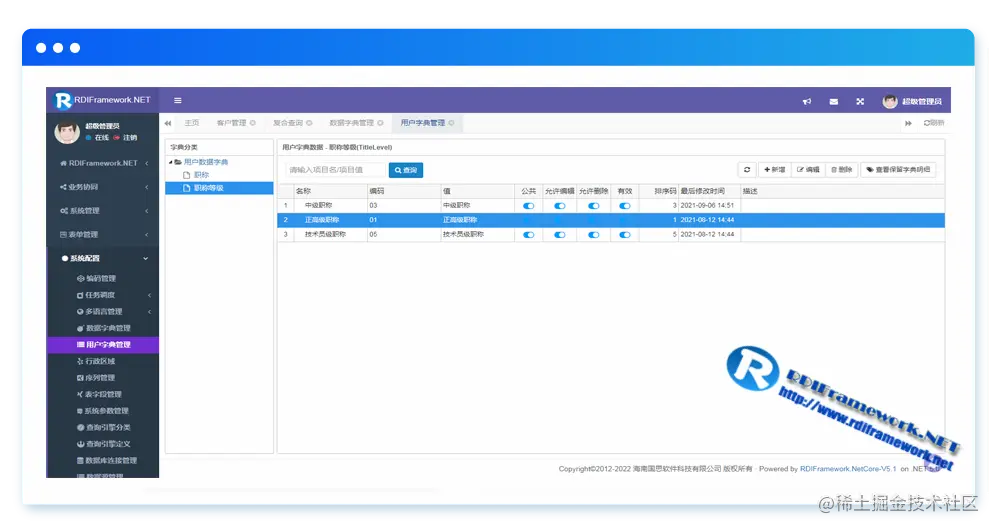
Task: Focus the 请输入项目名/项目值 search field
Action: click(335, 170)
